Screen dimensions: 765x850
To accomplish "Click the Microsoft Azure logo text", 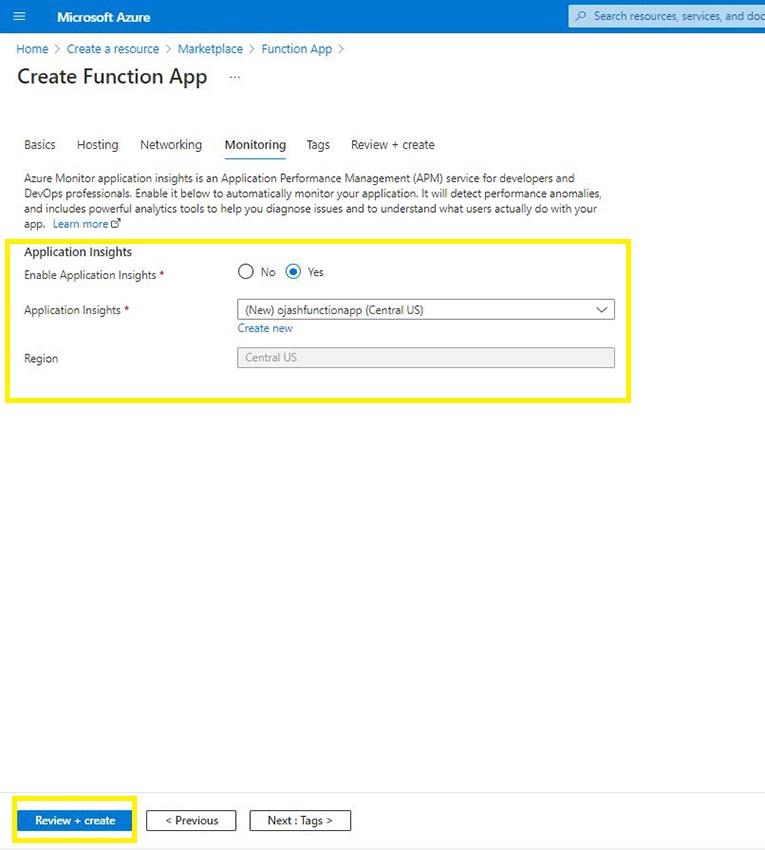I will pos(104,17).
